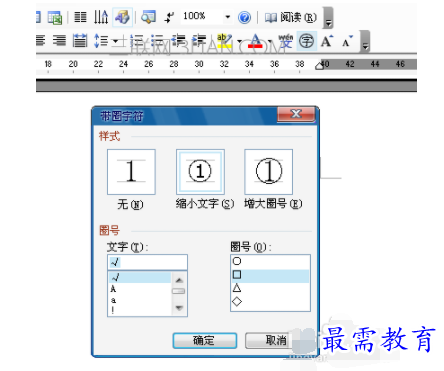
Task: Open the Document Map icon
Action: pyautogui.click(x=148, y=17)
